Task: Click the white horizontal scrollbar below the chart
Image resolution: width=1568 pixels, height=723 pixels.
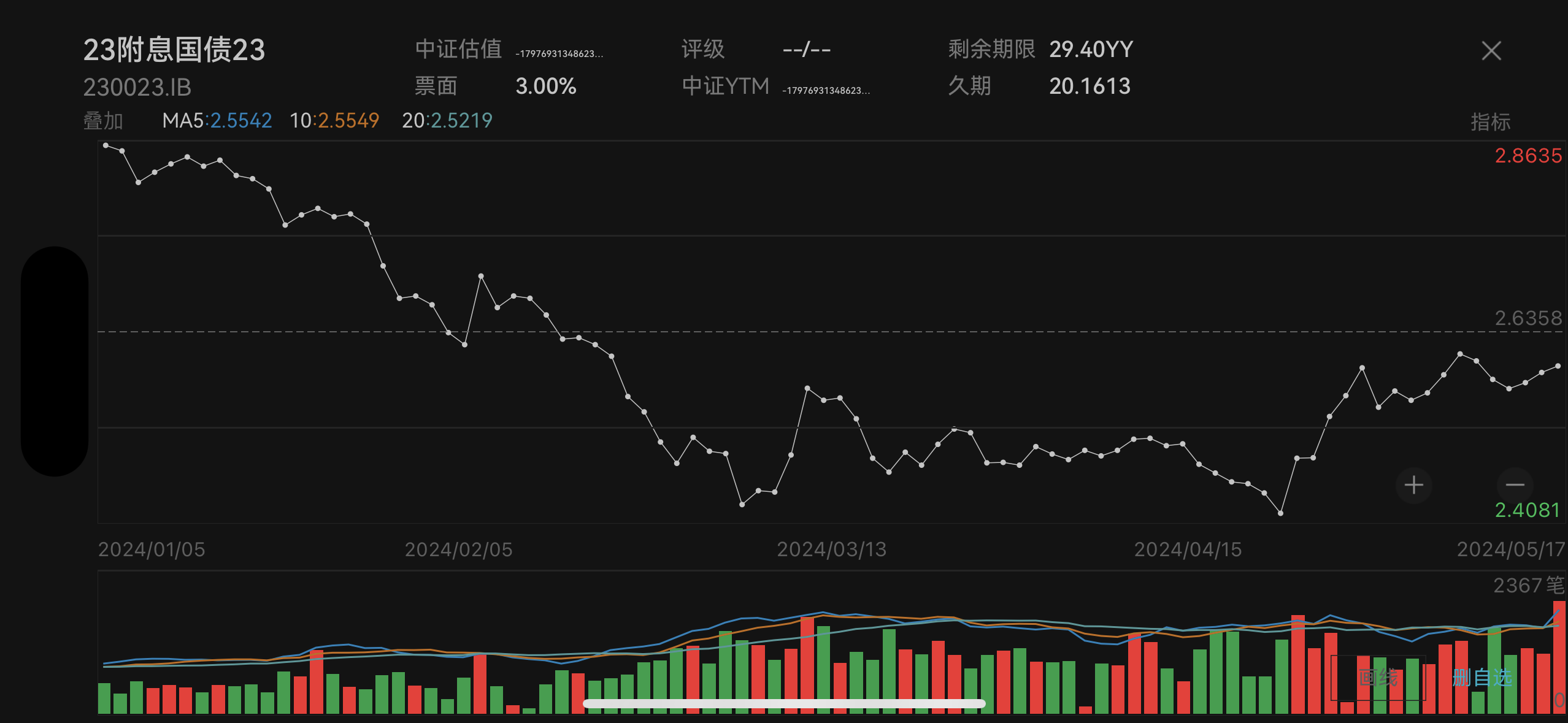Action: [783, 703]
